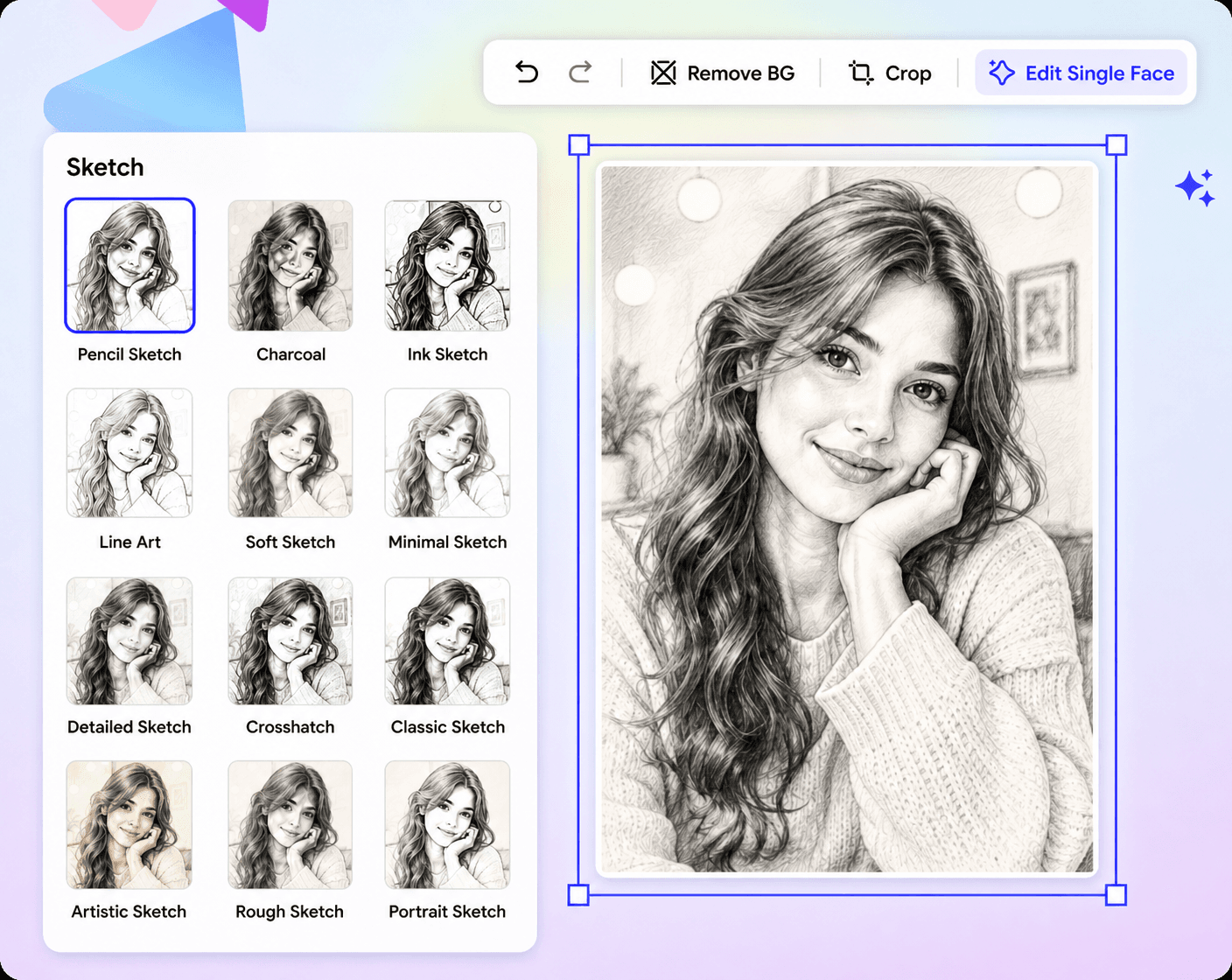The image size is (1232, 980).
Task: Apply the Detailed Sketch thumbnail
Action: click(x=129, y=640)
